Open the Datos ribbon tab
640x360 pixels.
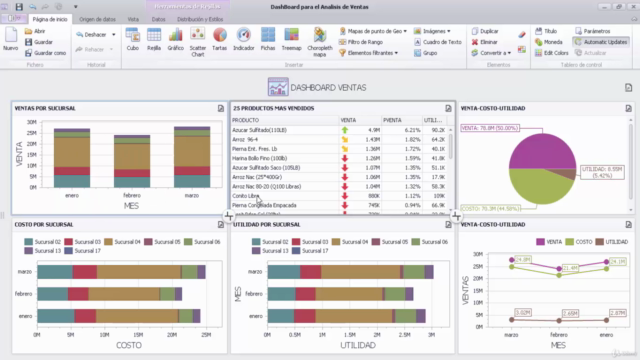click(158, 19)
